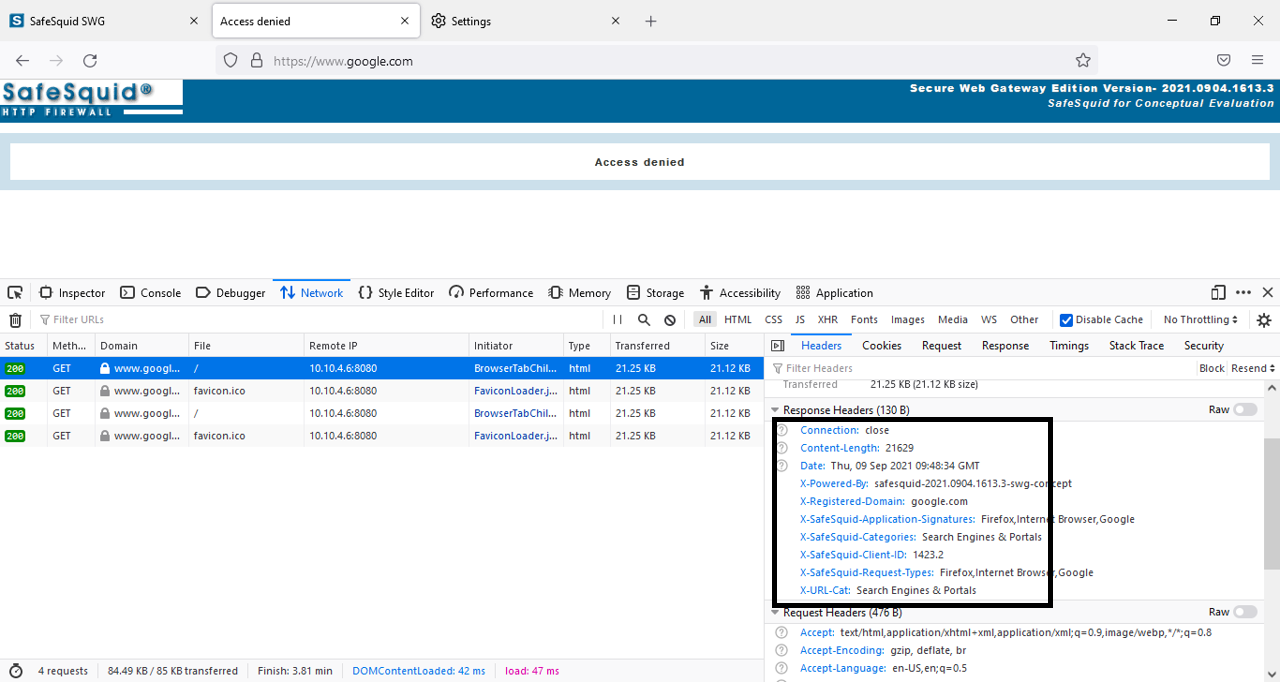The width and height of the screenshot is (1280, 682).
Task: Sort requests by Status column
Action: coord(23,346)
